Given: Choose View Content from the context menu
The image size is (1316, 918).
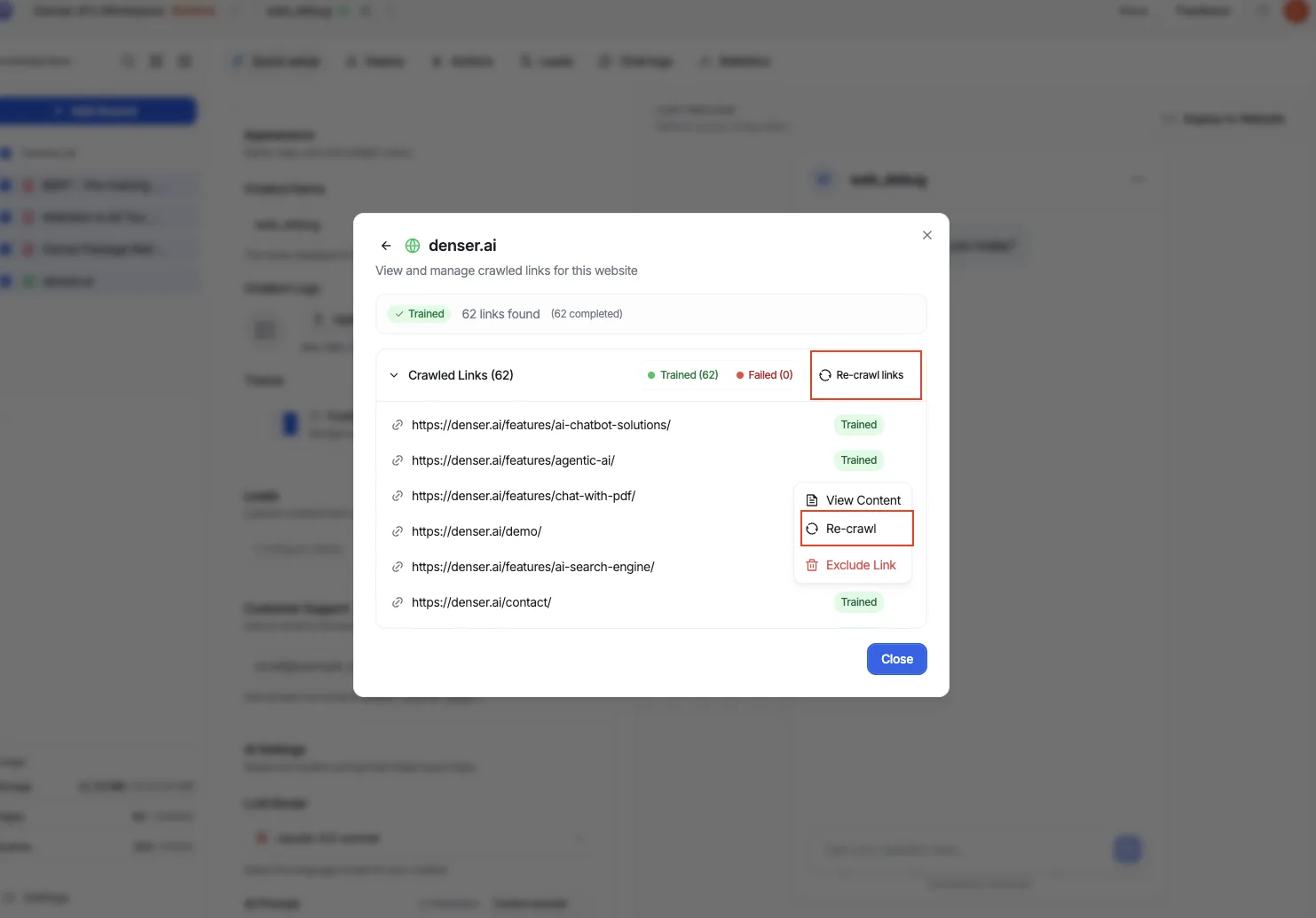Looking at the screenshot, I should point(853,500).
